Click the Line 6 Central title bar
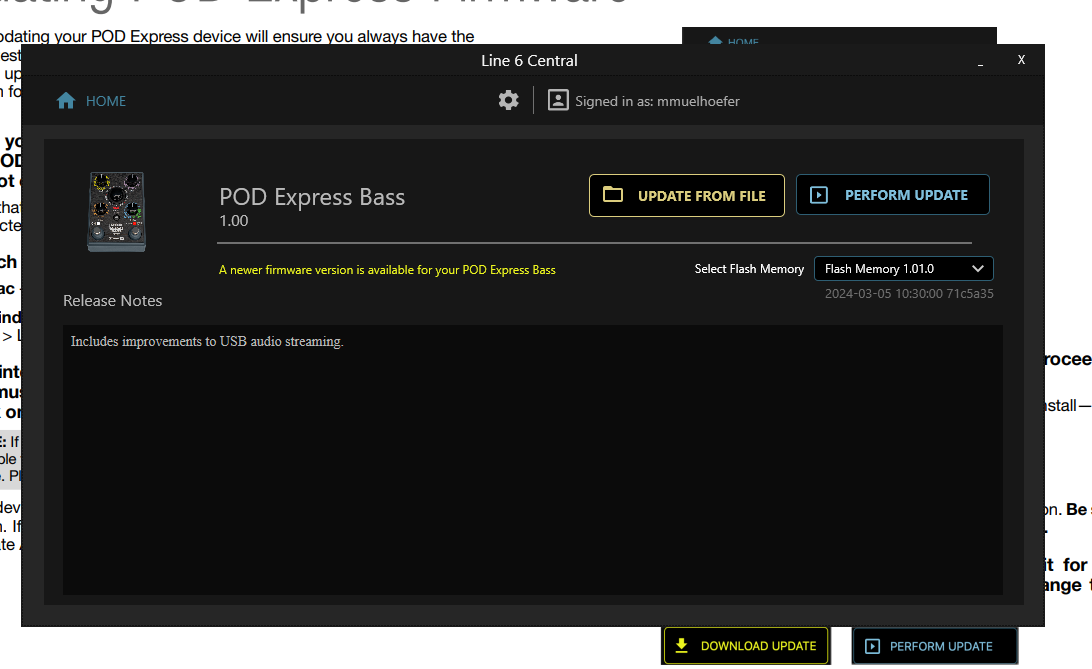This screenshot has height=669, width=1092. (x=529, y=60)
